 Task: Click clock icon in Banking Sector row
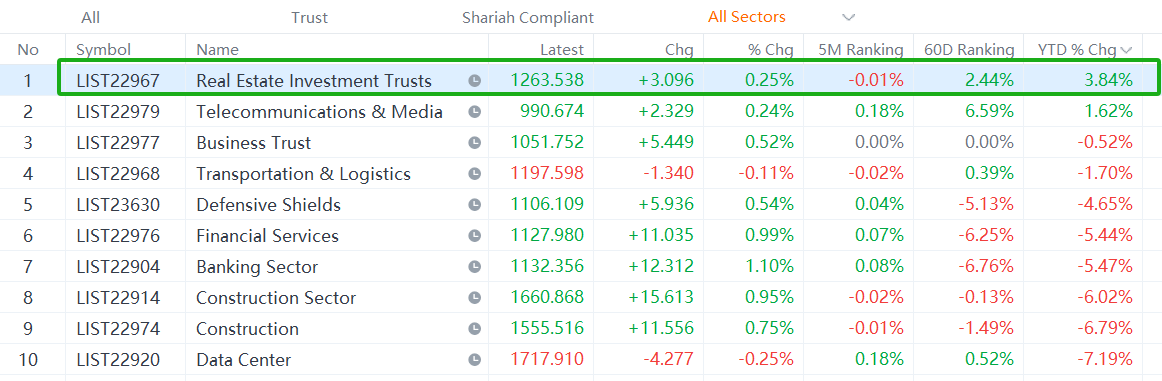click(x=475, y=267)
